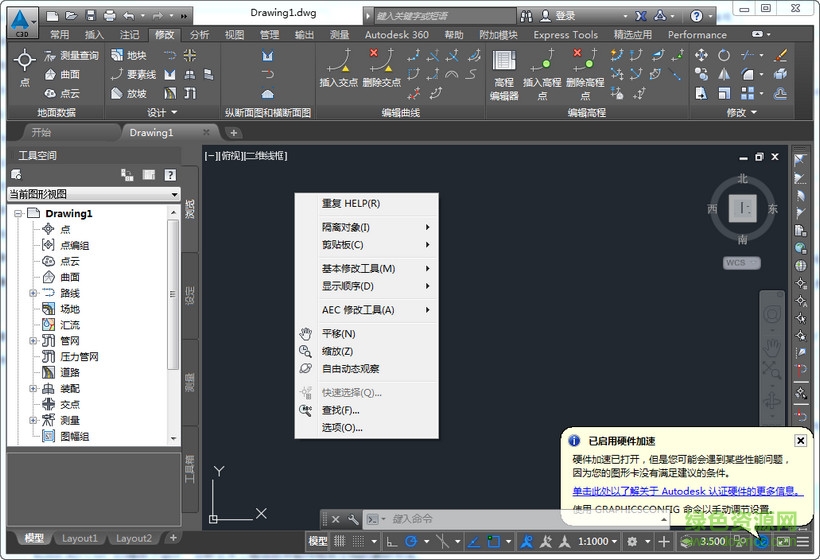Click the ViewCube top face
The image size is (820, 560).
point(742,208)
